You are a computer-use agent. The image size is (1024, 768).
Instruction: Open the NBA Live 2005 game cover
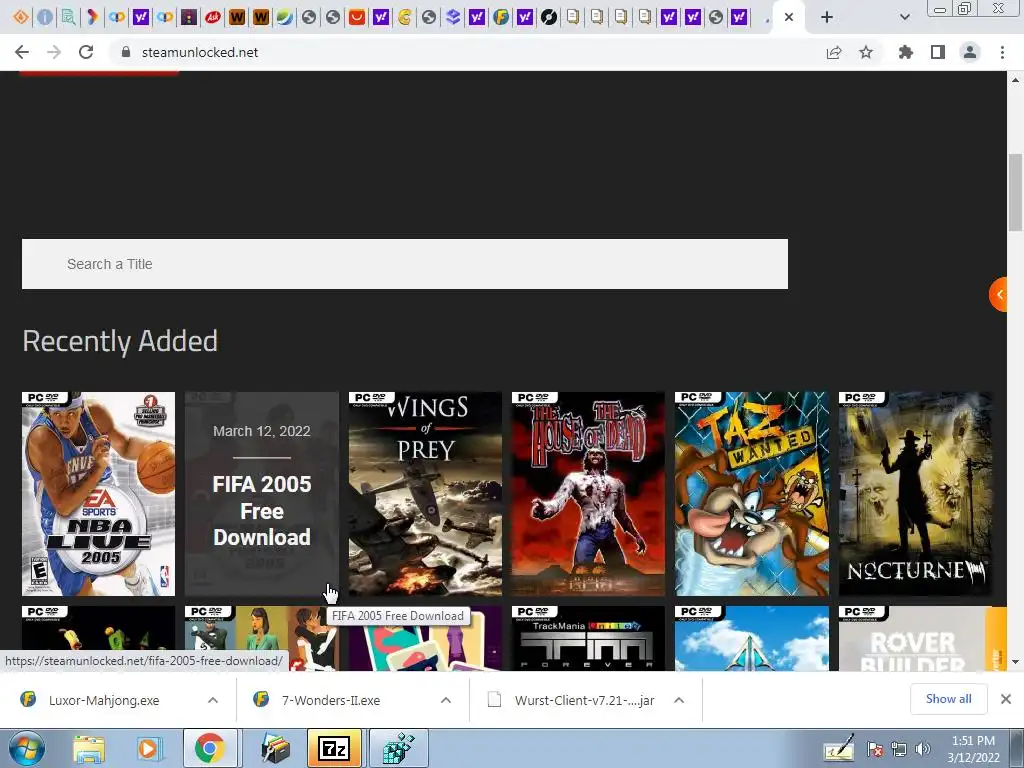pos(99,494)
